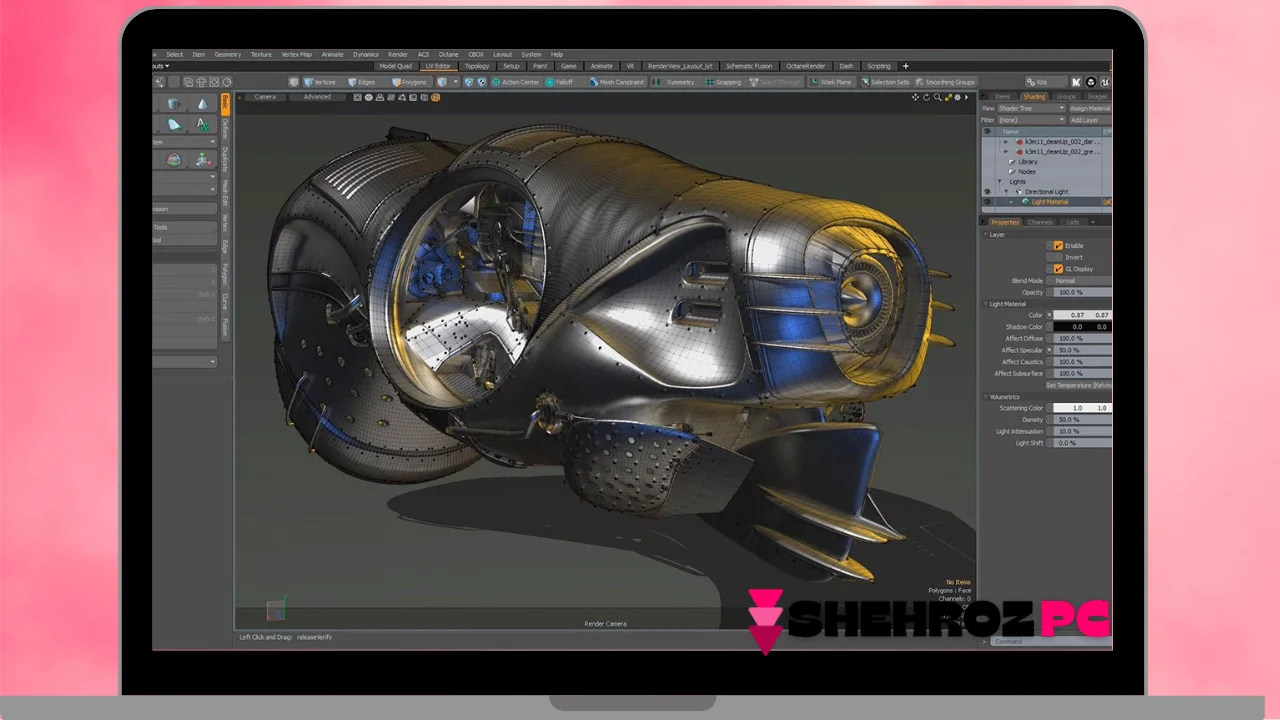Click orange Octane viewport icon
1280x720 pixels.
click(x=436, y=97)
